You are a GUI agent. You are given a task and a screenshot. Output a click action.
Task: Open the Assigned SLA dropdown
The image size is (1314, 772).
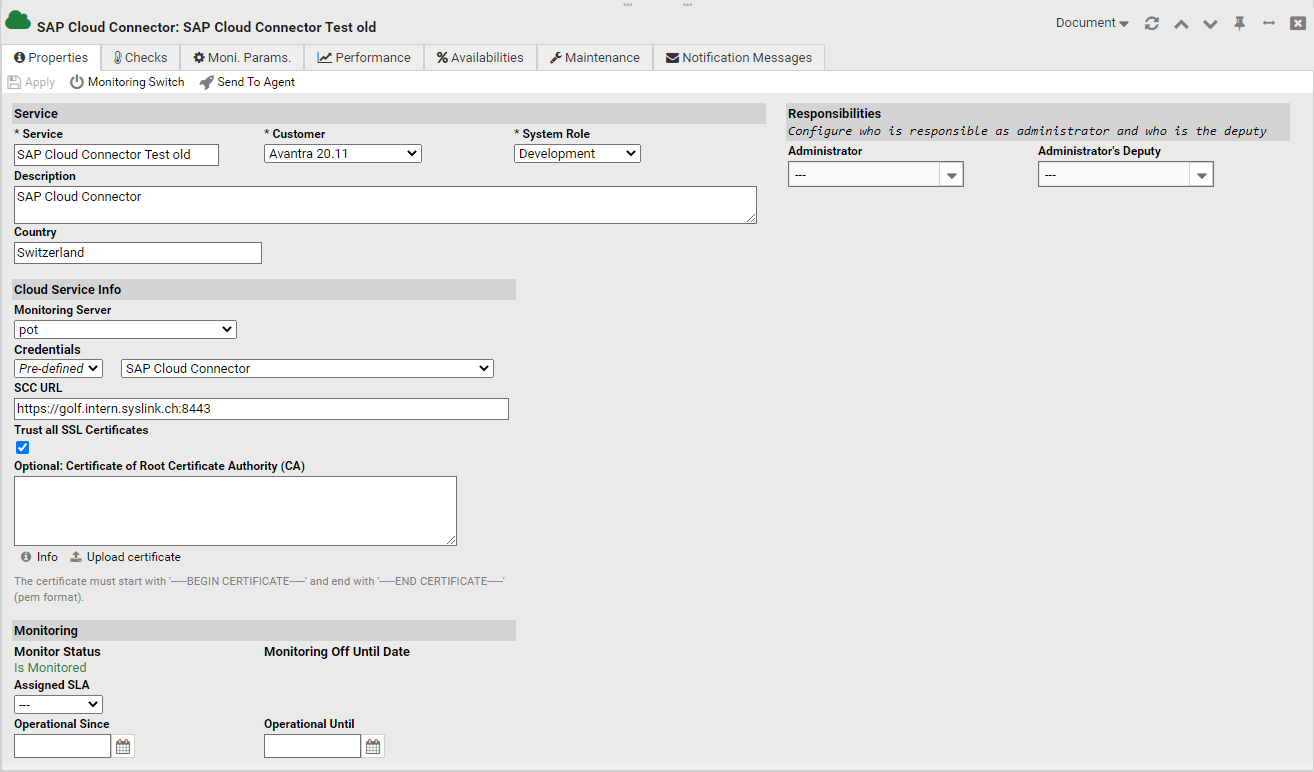click(x=58, y=705)
